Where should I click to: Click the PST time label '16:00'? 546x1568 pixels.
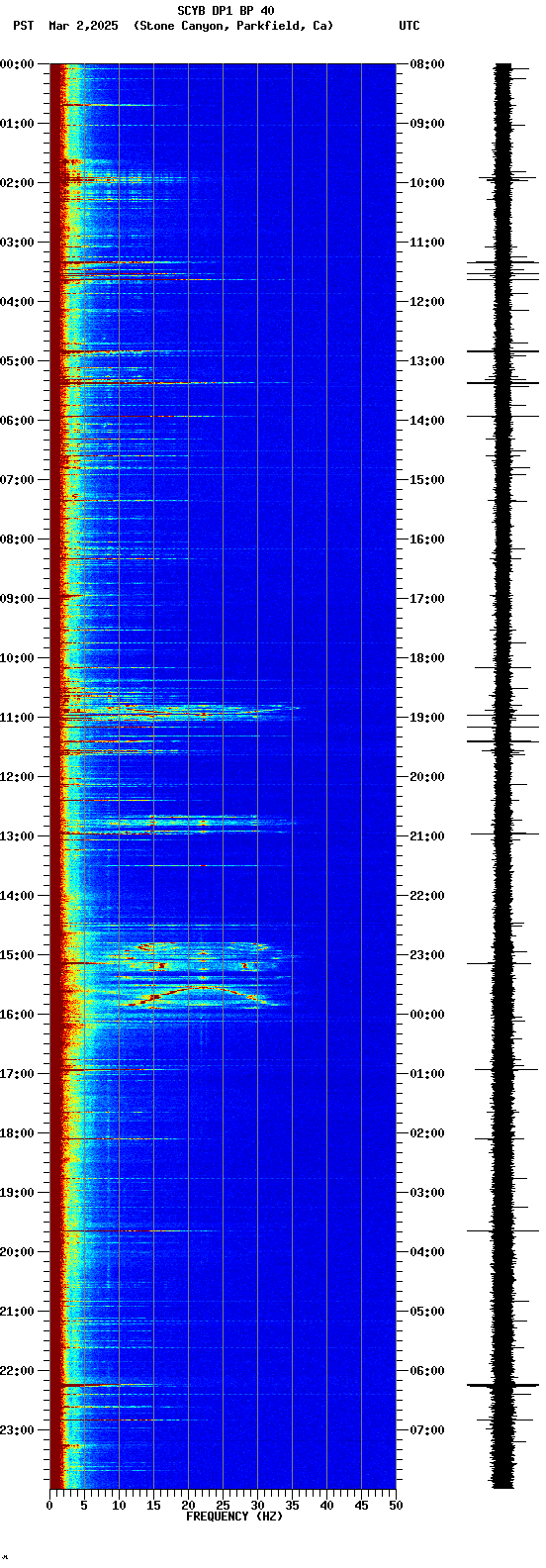point(17,1015)
